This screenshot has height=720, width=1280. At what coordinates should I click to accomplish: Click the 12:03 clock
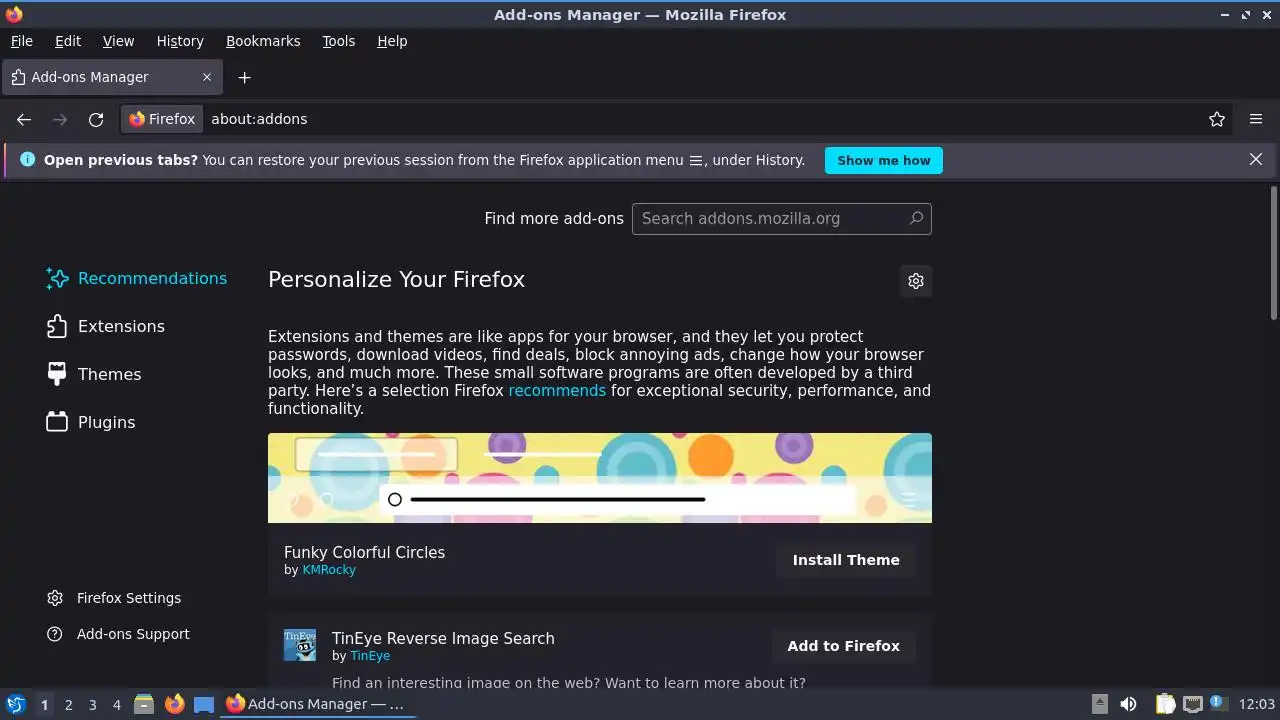1257,704
